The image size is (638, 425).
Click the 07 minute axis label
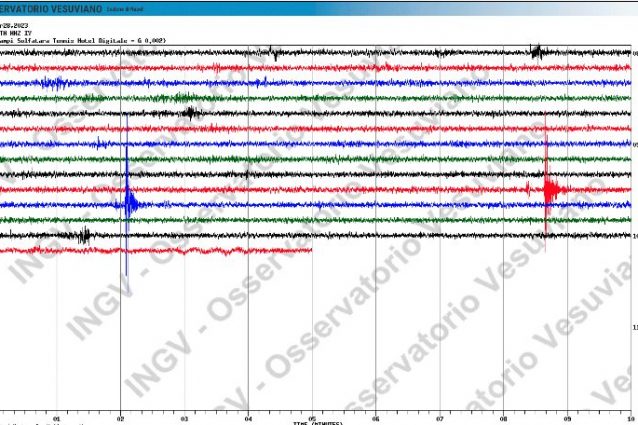pyautogui.click(x=440, y=418)
